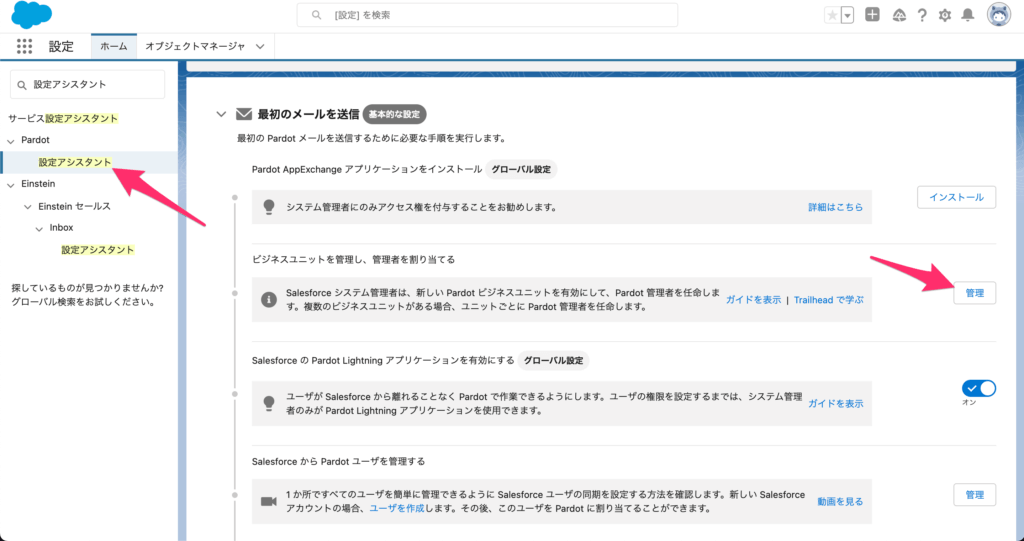Click the user avatar profile icon
Image resolution: width=1024 pixels, height=541 pixels.
click(x=998, y=15)
